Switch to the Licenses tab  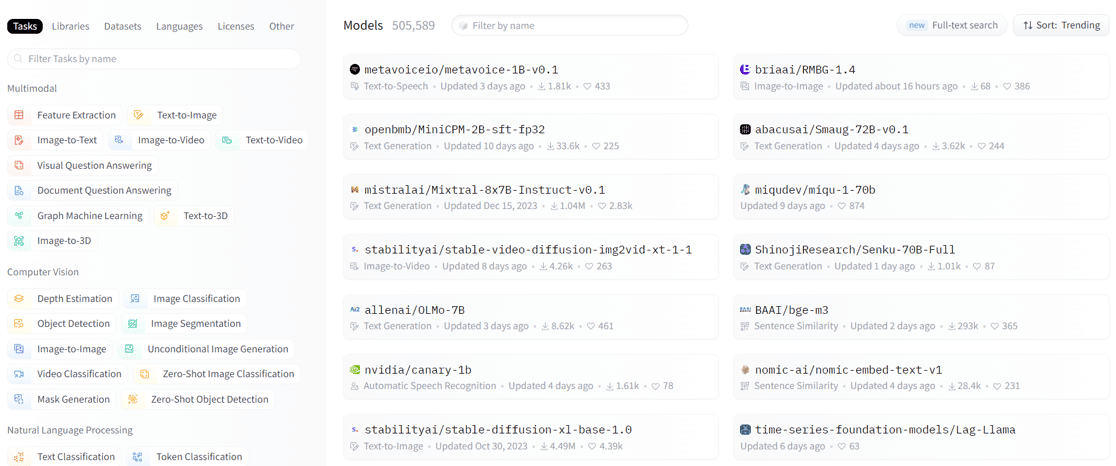pos(236,26)
